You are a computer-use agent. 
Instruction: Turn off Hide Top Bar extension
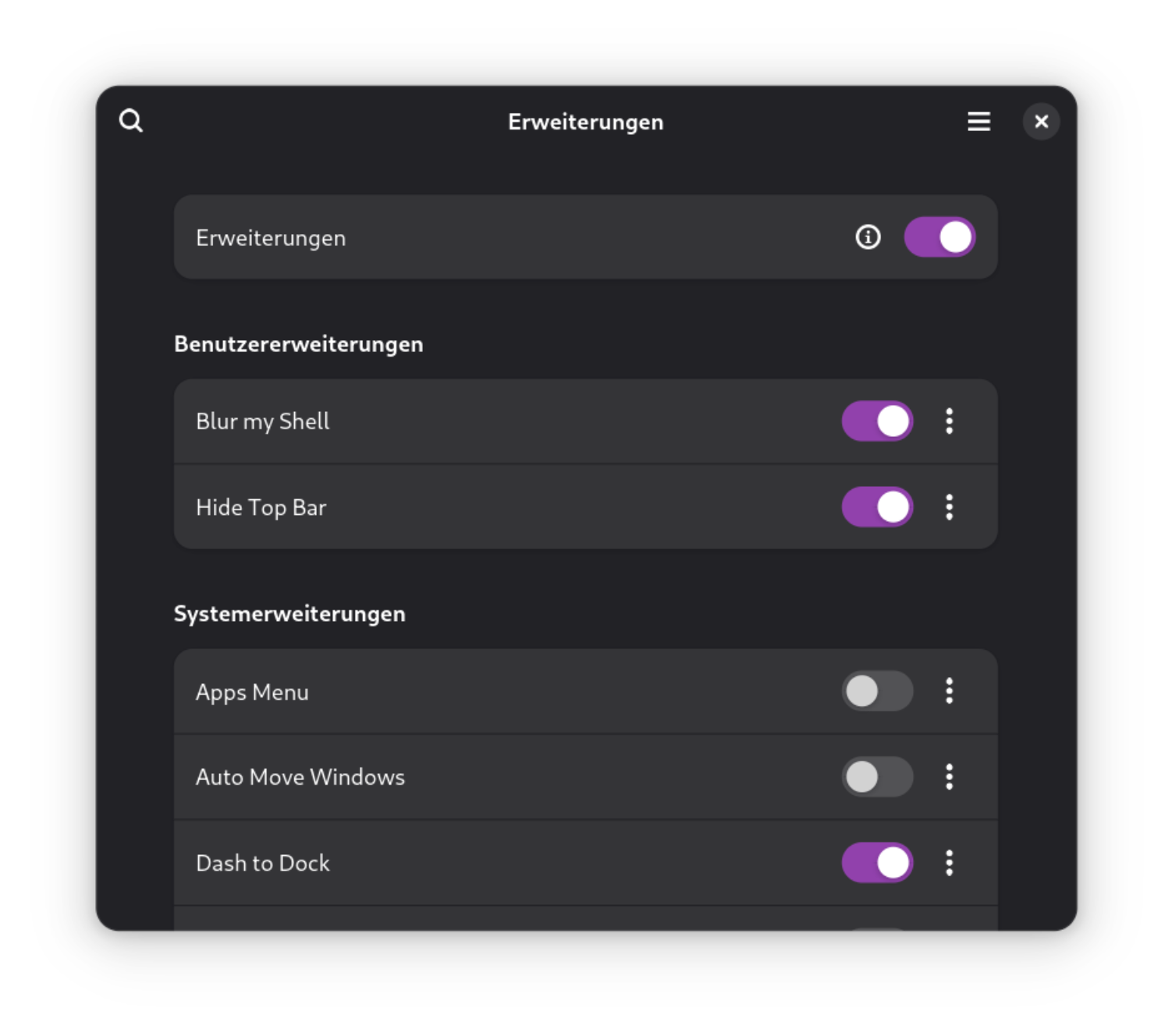pyautogui.click(x=877, y=507)
